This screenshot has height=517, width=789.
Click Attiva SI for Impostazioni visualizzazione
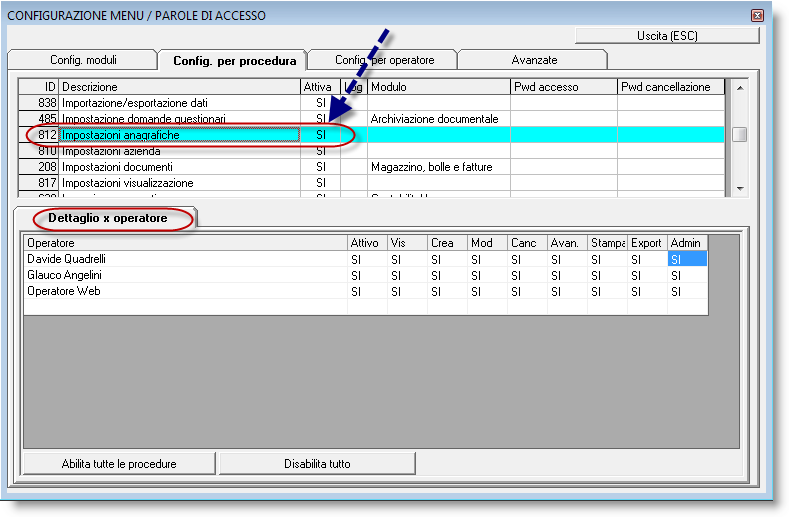(321, 183)
